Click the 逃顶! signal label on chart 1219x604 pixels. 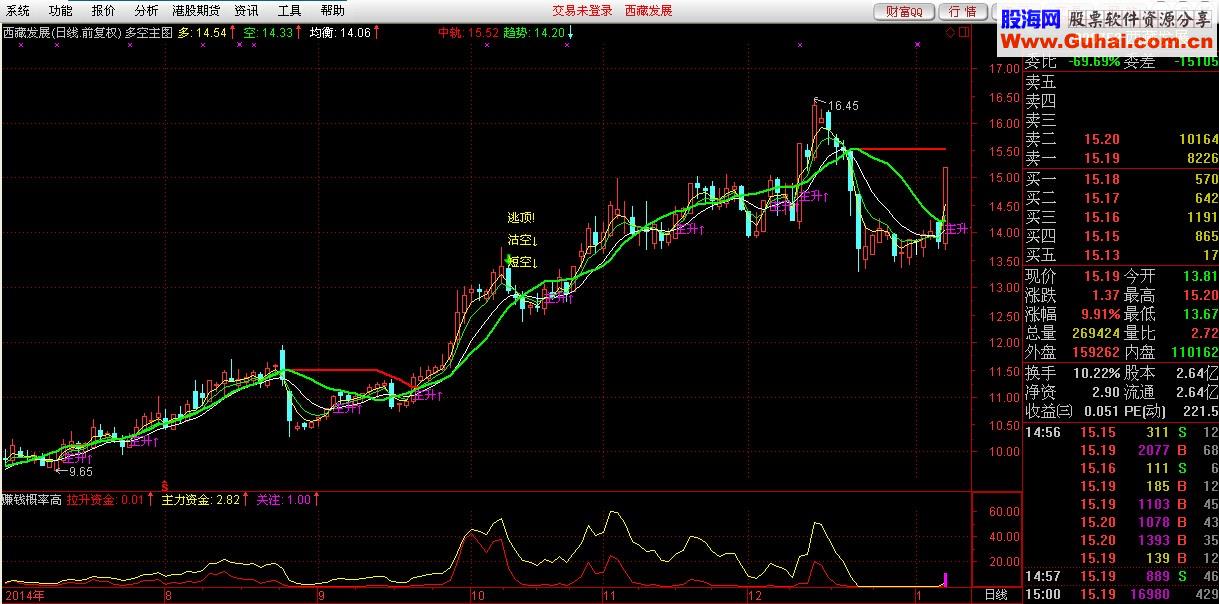[521, 217]
